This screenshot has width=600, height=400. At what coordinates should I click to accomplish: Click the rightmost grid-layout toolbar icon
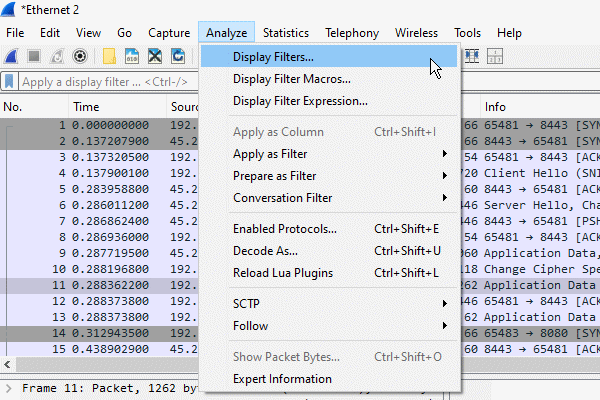point(495,57)
